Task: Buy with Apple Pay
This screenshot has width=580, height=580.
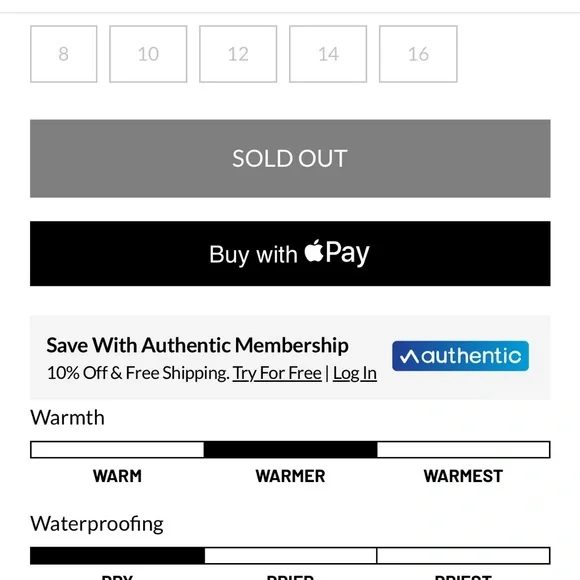Action: [x=290, y=254]
